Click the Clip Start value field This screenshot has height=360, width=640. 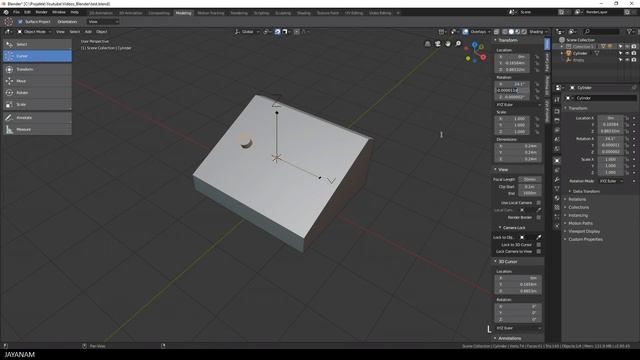(x=529, y=187)
